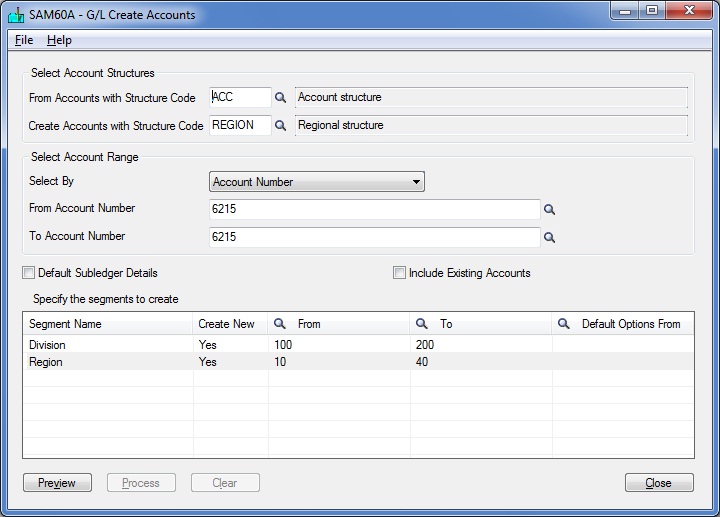Click magnifier in the From column header

pyautogui.click(x=279, y=324)
